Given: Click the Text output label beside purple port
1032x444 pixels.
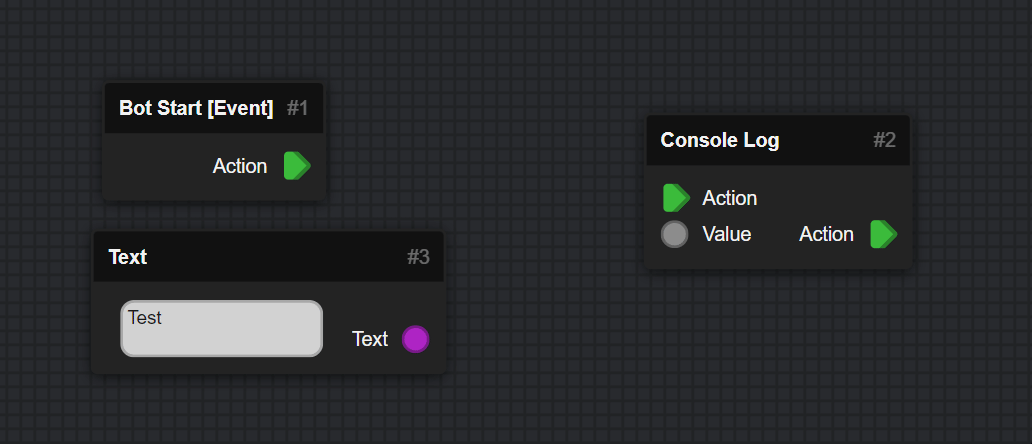Looking at the screenshot, I should 370,339.
